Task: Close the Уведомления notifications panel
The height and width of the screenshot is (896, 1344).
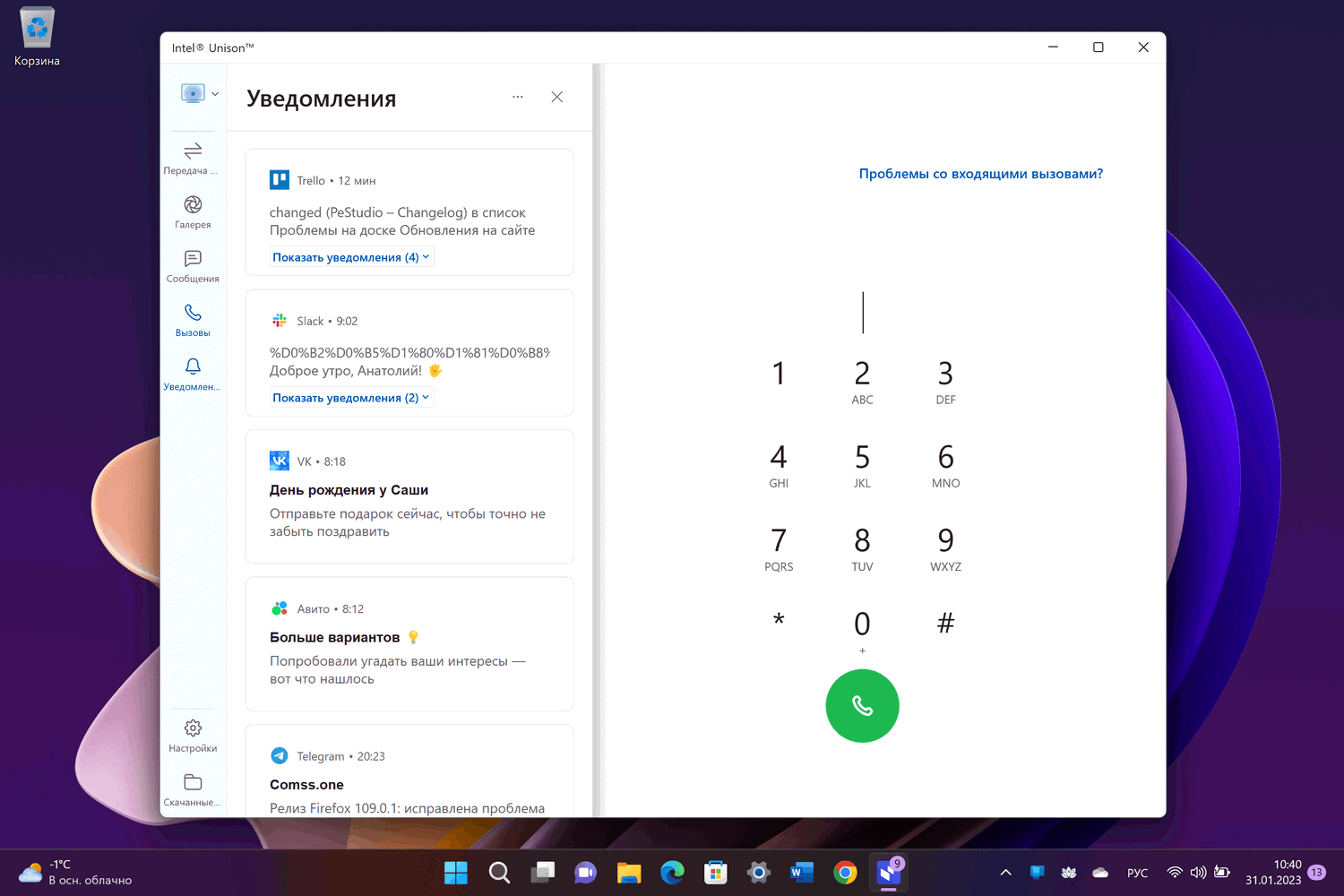Action: click(557, 97)
